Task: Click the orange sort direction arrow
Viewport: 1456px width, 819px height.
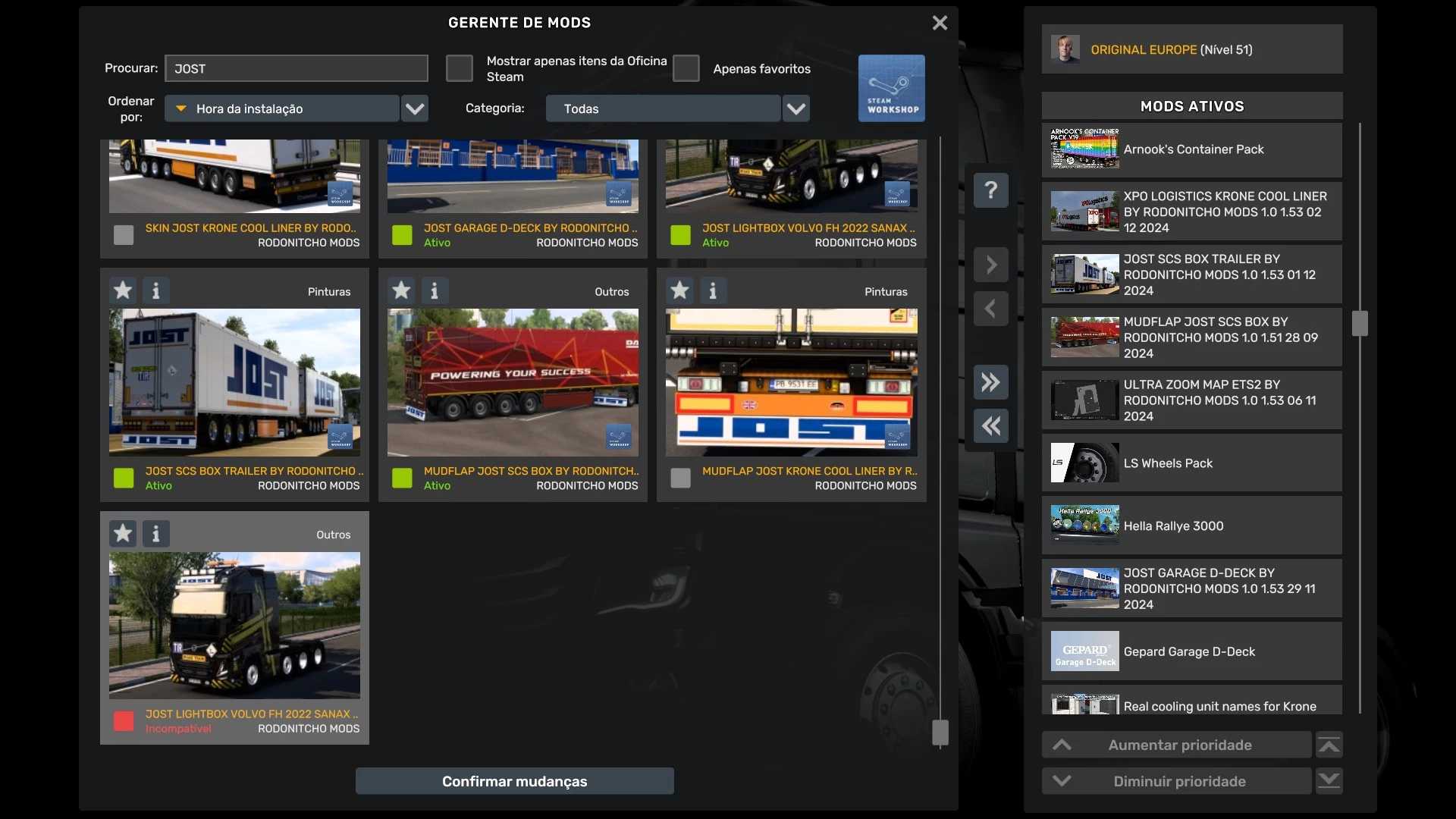Action: tap(181, 108)
